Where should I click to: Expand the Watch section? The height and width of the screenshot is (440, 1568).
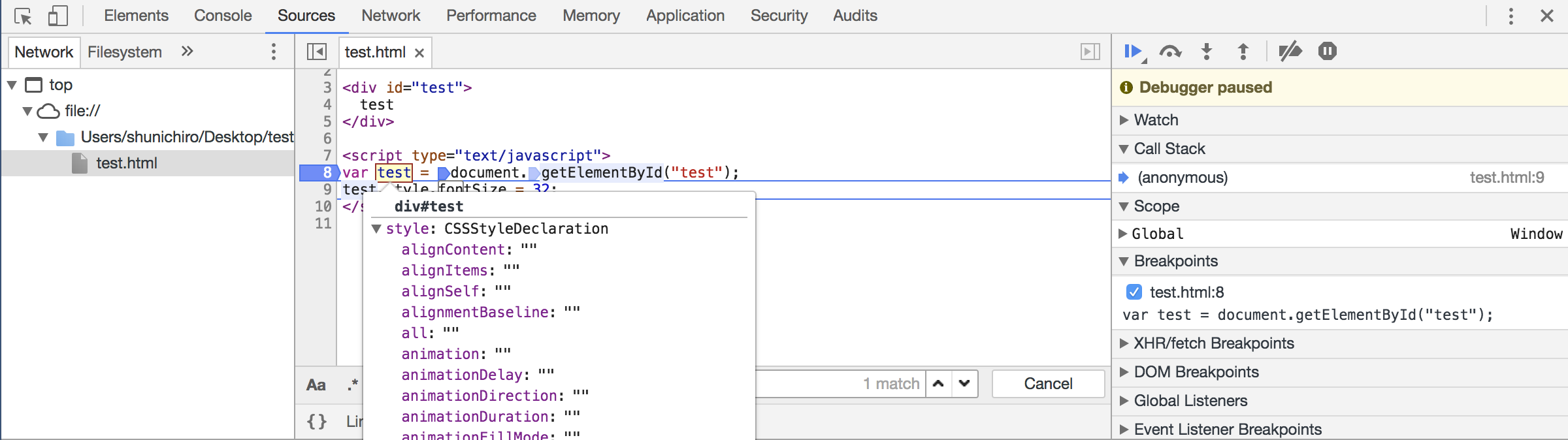point(1124,120)
